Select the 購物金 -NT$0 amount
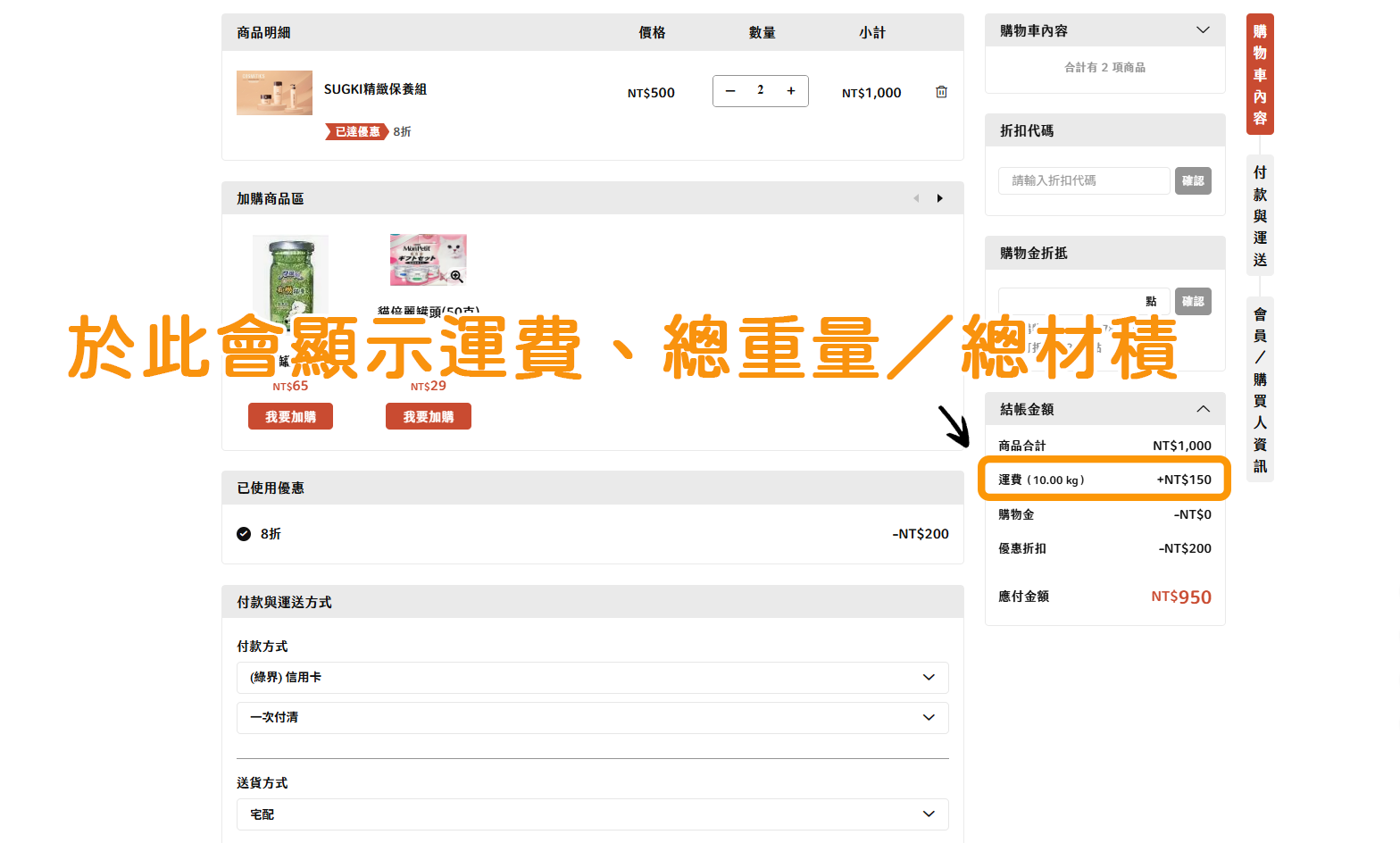This screenshot has width=1400, height=843. pyautogui.click(x=1192, y=514)
